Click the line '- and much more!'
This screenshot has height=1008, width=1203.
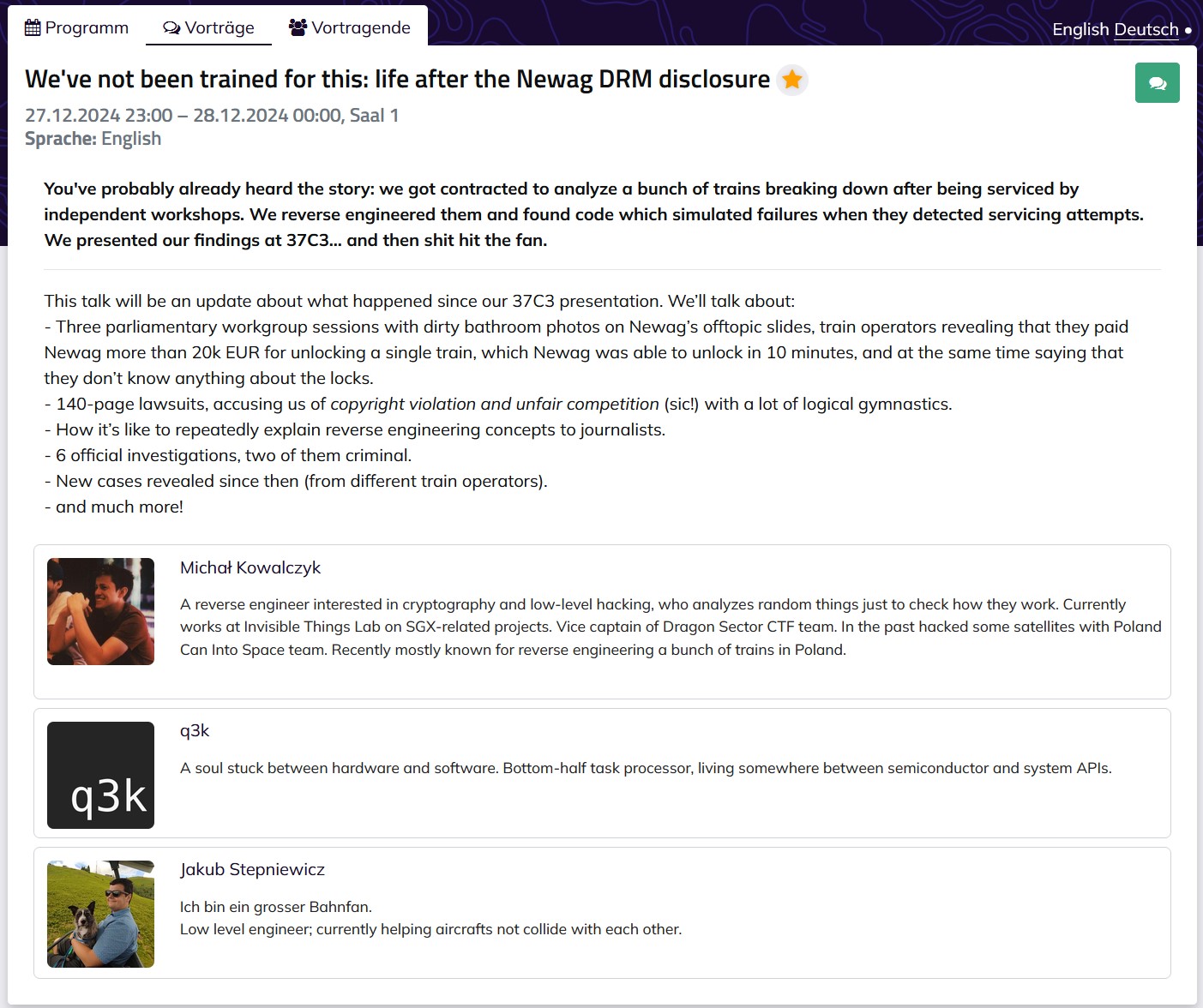click(114, 507)
